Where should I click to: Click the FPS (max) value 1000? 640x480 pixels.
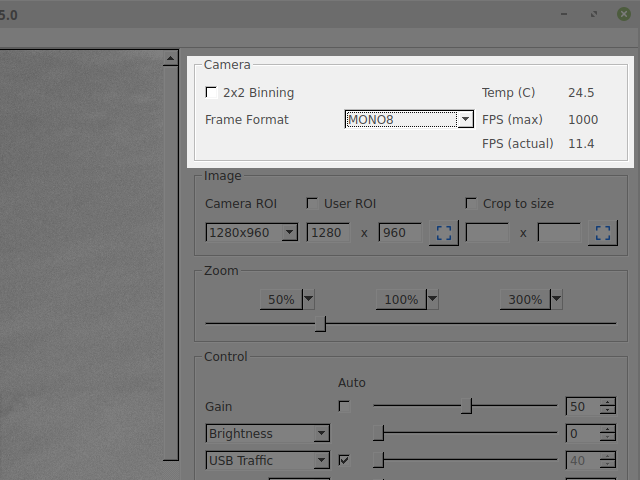click(583, 120)
